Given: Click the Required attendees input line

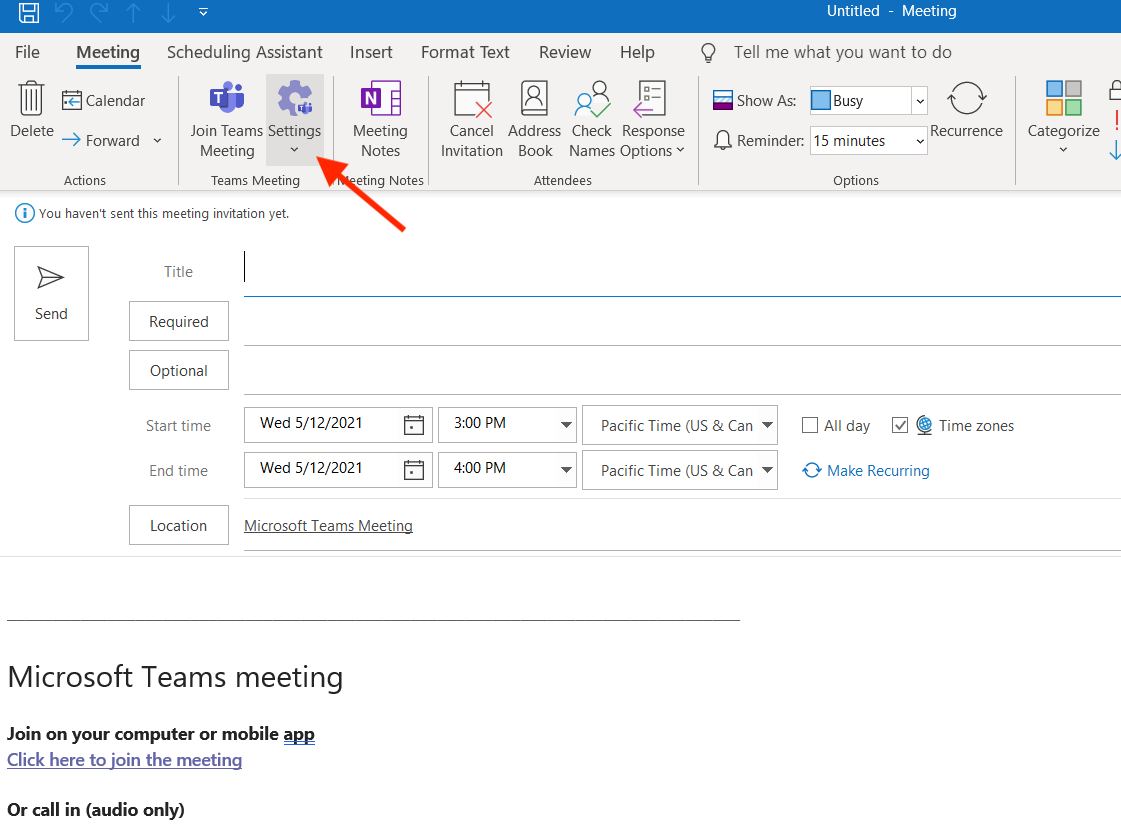Looking at the screenshot, I should point(682,322).
